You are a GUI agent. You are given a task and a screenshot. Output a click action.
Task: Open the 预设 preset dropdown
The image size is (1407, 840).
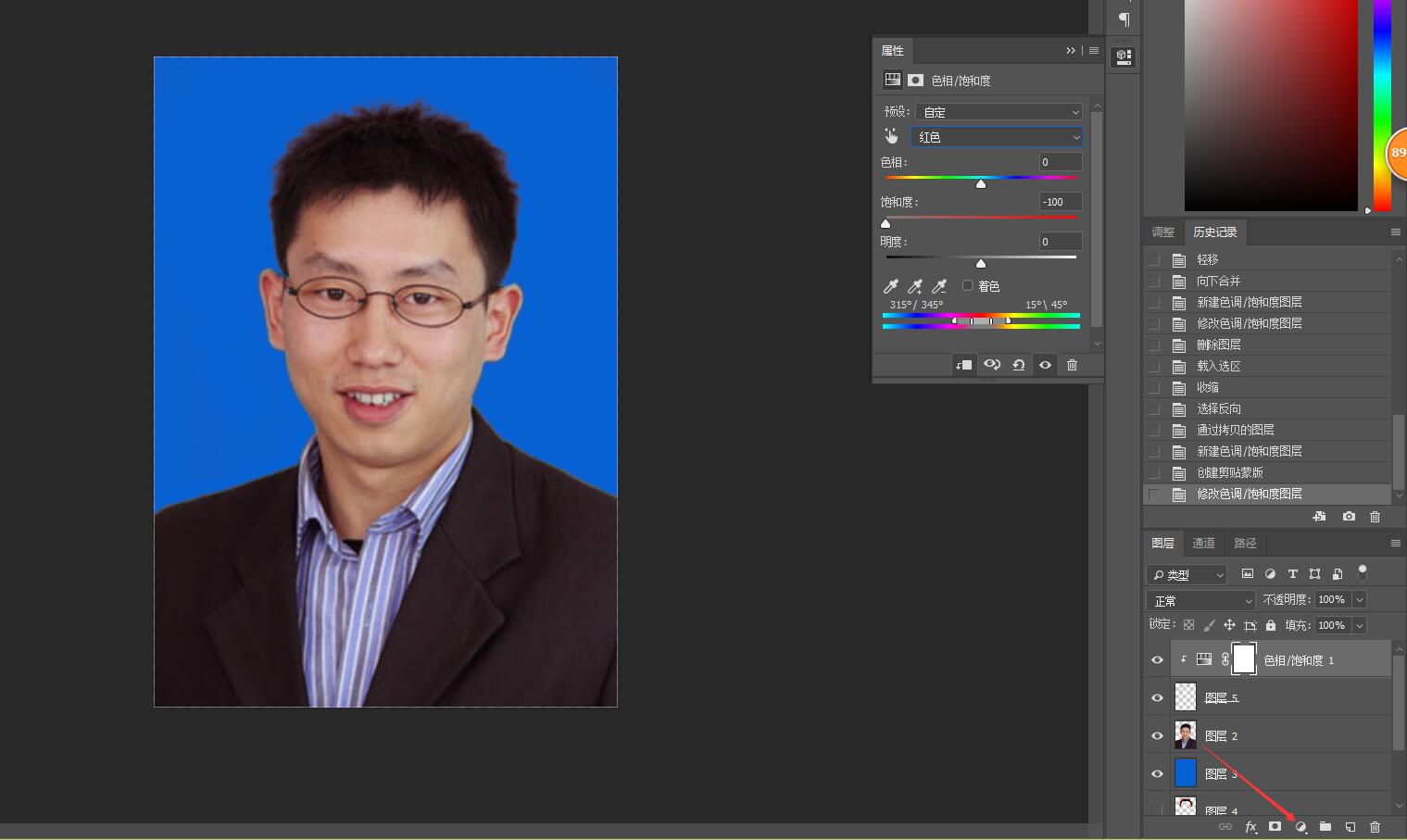[999, 111]
